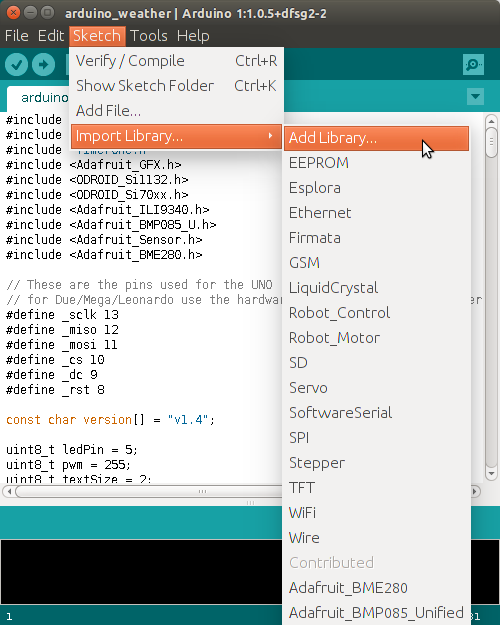Viewport: 500px width, 625px height.
Task: Import the Adafruit_BME280 contributed library
Action: [376, 588]
